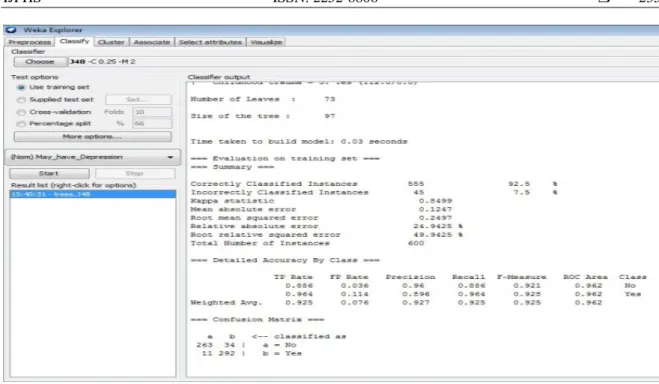Go to the Associate tab
The width and height of the screenshot is (659, 384).
coord(152,42)
